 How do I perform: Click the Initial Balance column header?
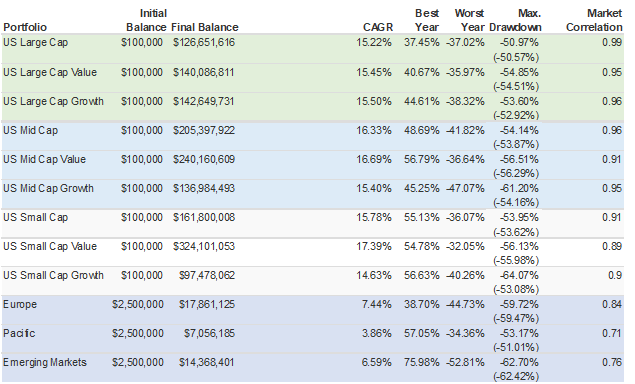(146, 20)
